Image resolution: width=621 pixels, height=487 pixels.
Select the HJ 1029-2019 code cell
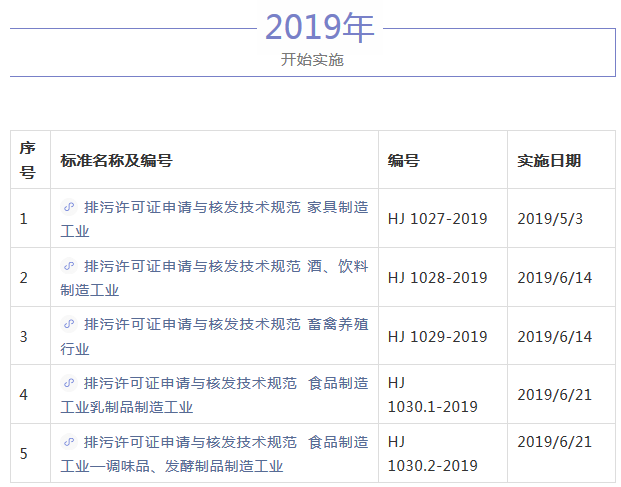point(437,336)
